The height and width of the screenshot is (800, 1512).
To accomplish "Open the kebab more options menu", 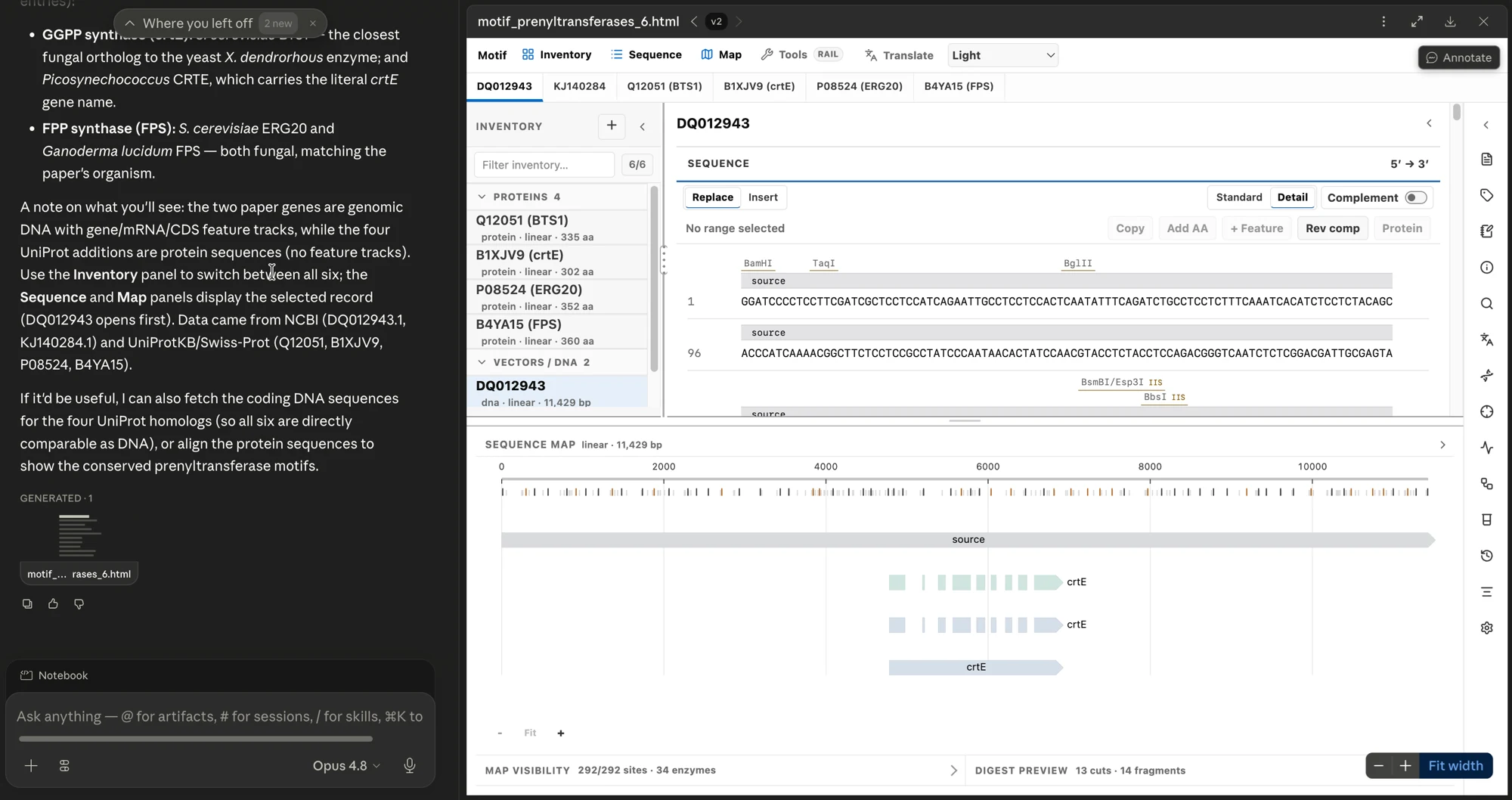I will point(1383,21).
